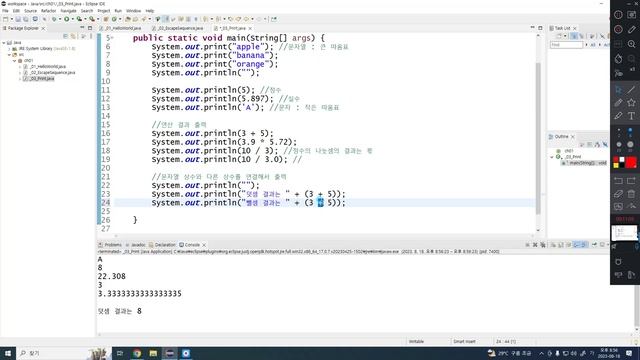Collapse the ch01 package node
Image resolution: width=640 pixels, height=360 pixels.
tap(14, 60)
